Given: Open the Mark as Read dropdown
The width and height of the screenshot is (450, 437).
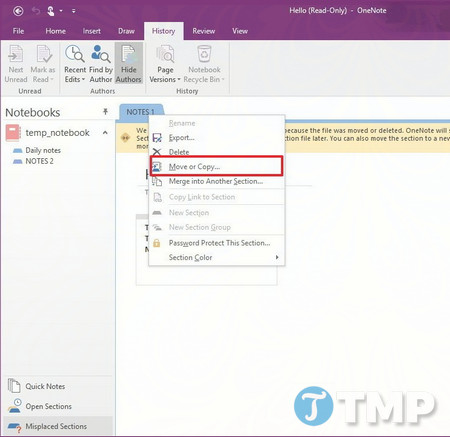Looking at the screenshot, I should [43, 64].
